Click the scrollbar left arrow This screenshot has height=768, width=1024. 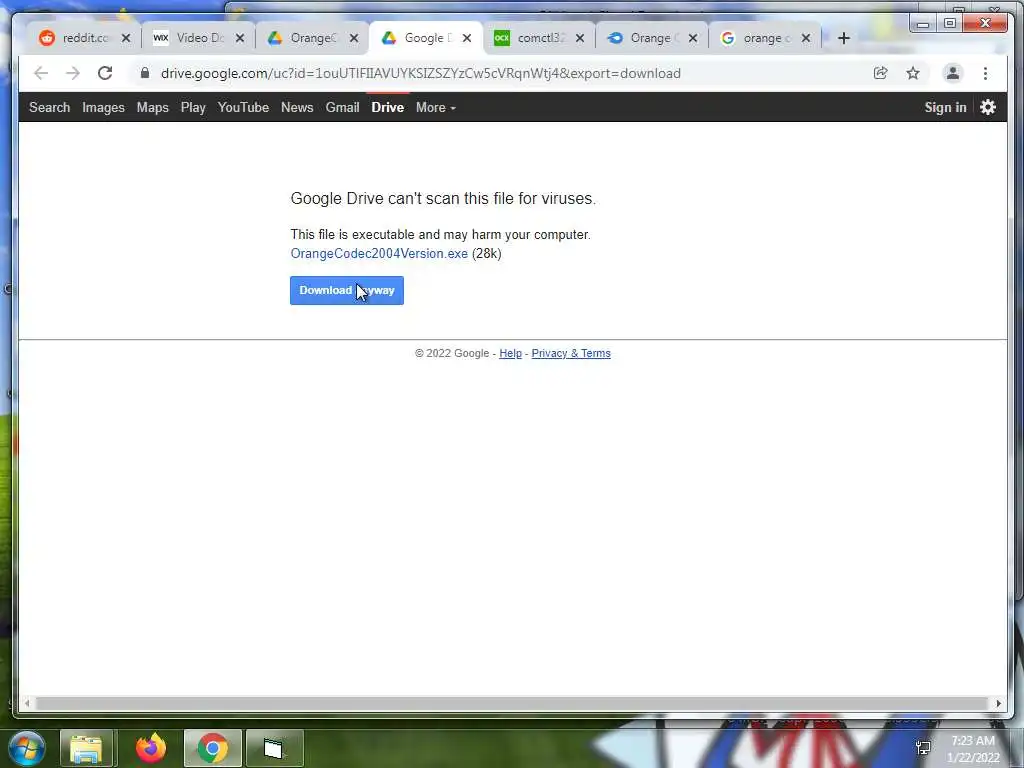(x=27, y=703)
